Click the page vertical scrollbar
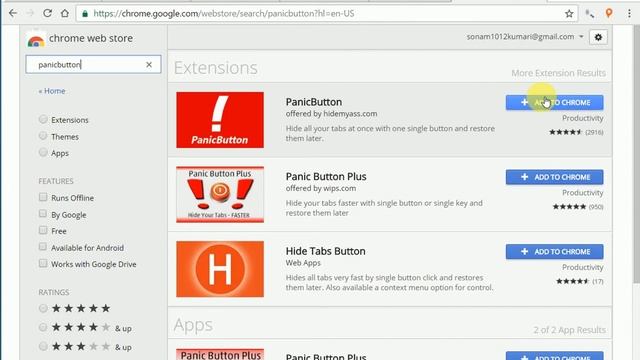 pos(636,153)
